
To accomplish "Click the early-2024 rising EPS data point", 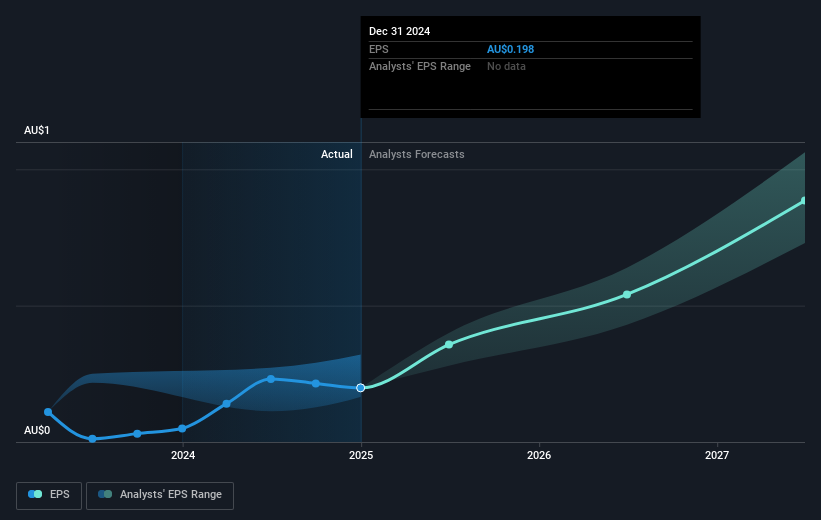I will pyautogui.click(x=227, y=404).
